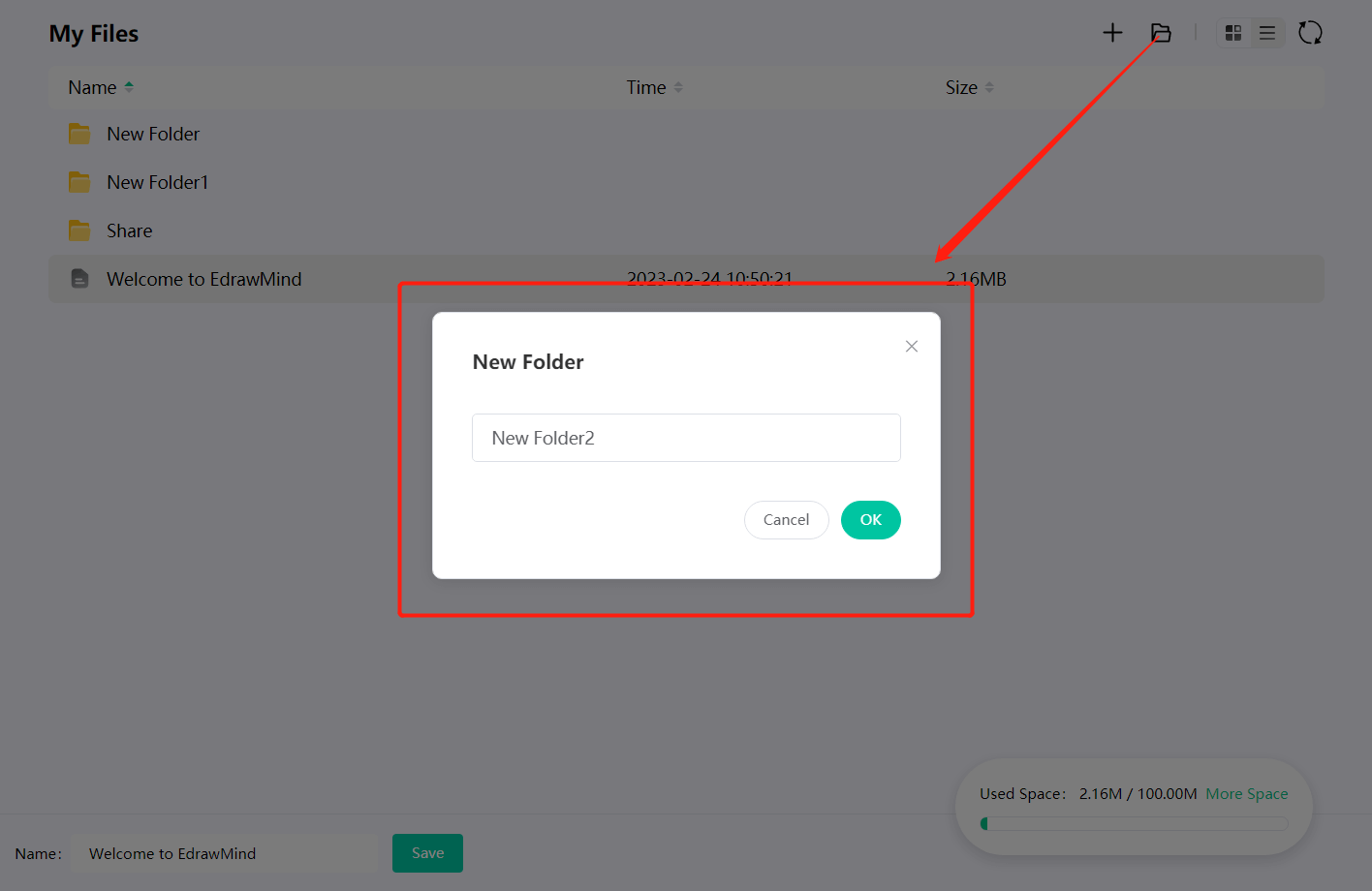Image resolution: width=1372 pixels, height=891 pixels.
Task: Click the New Folder2 name field
Action: [x=686, y=438]
